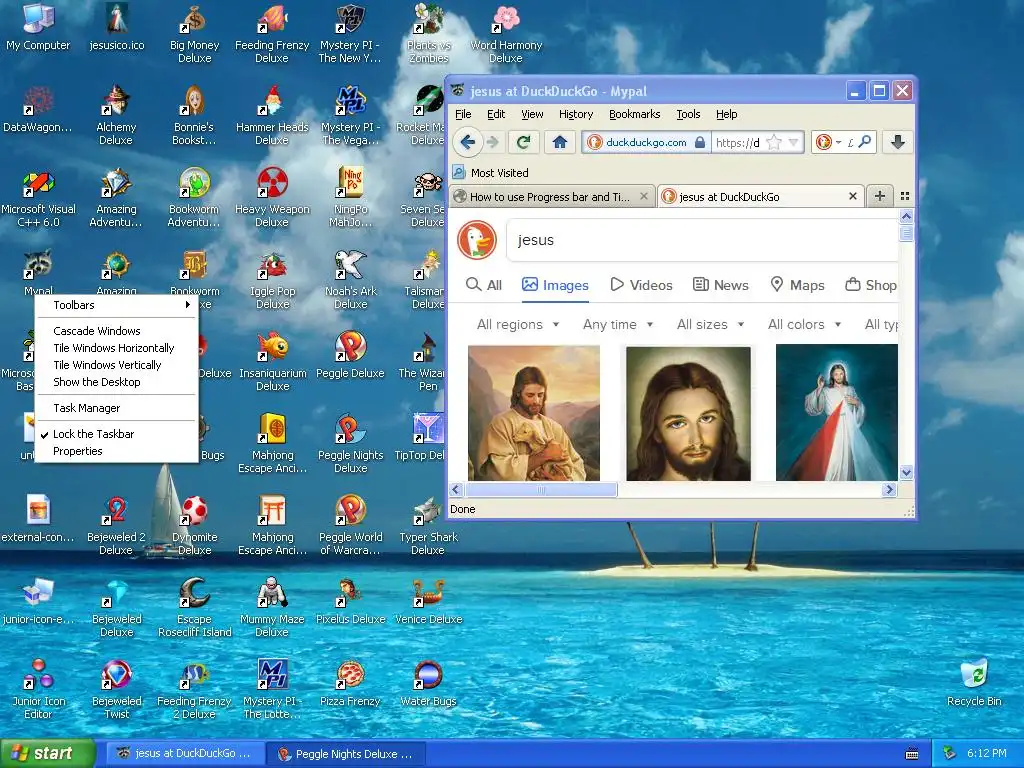Select the Recycle Bin desktop icon
The width and height of the screenshot is (1024, 768).
[x=974, y=682]
